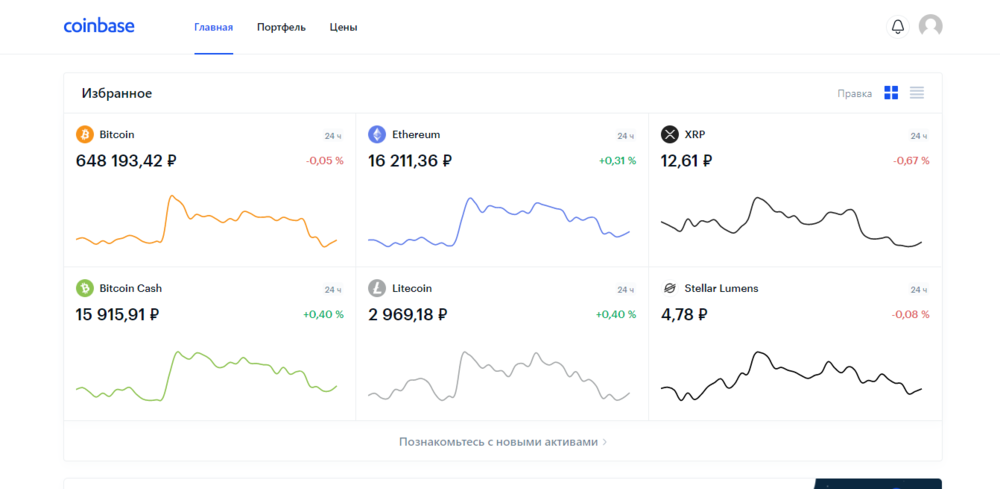Click the Ethereum coin icon

(378, 135)
